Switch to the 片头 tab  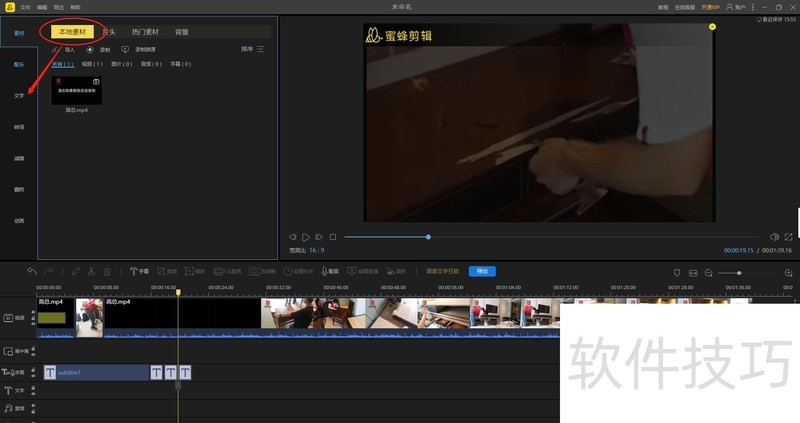point(109,32)
